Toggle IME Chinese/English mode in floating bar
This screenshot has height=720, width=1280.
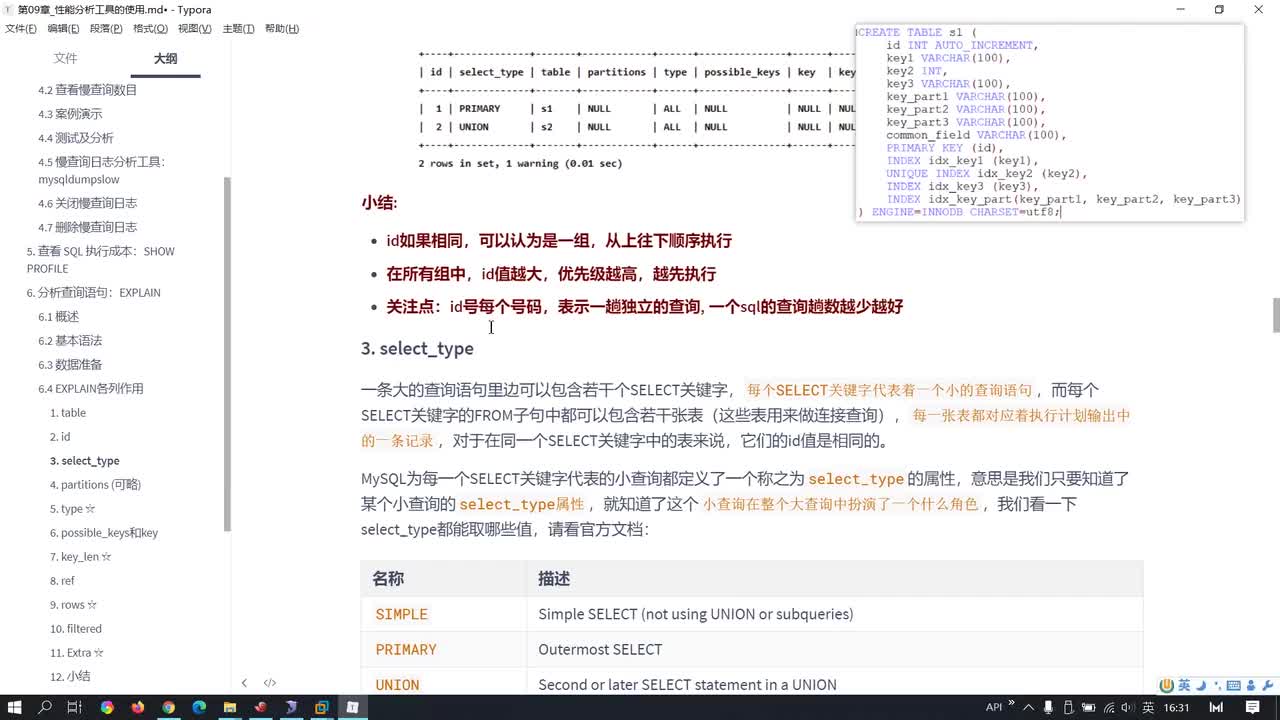point(1184,686)
